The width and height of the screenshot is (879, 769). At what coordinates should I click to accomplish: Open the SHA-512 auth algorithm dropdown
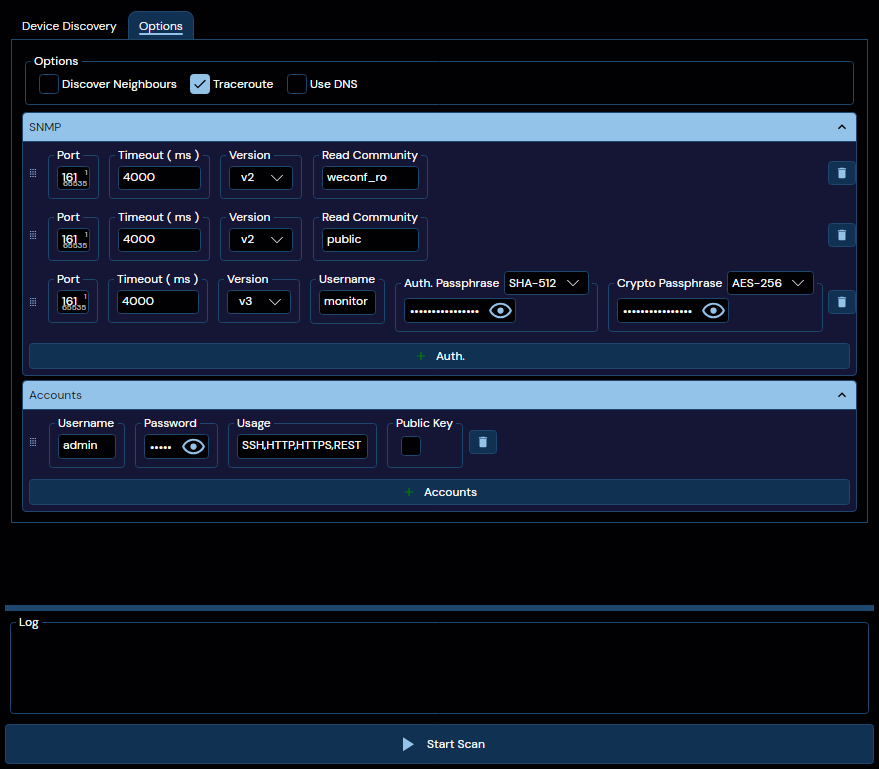point(546,283)
